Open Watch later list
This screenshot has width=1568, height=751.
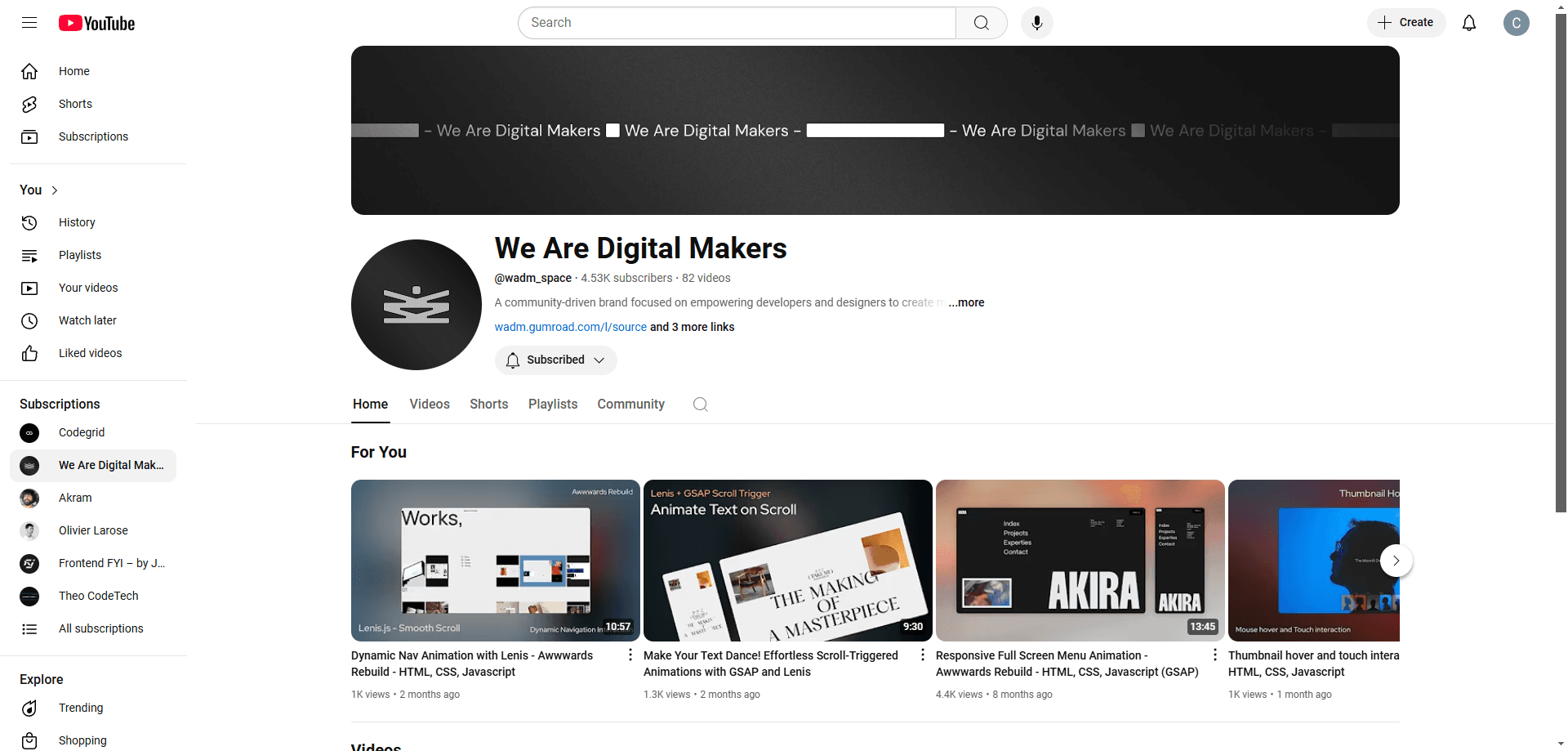tap(93, 320)
